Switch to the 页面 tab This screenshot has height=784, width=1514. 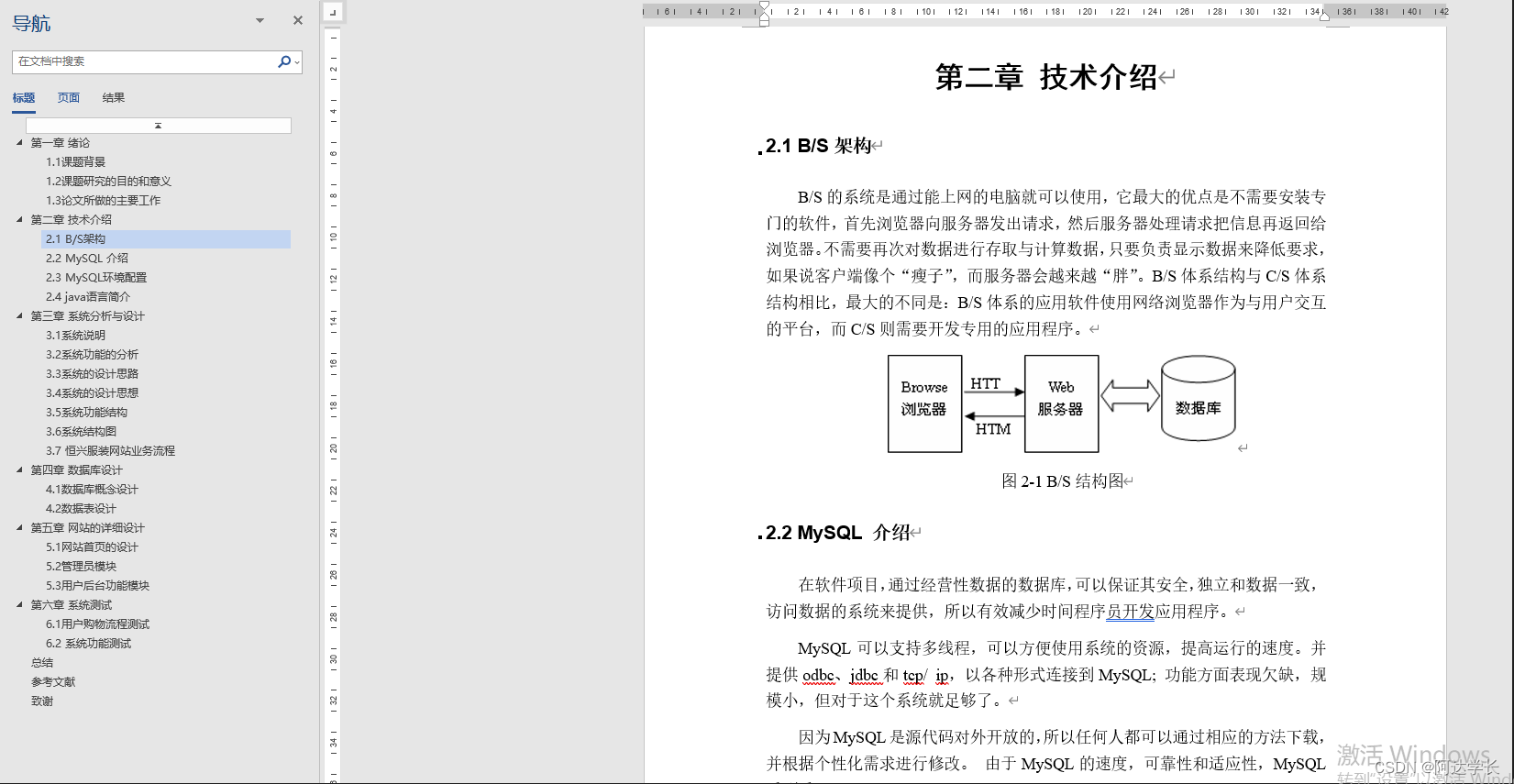click(x=69, y=98)
